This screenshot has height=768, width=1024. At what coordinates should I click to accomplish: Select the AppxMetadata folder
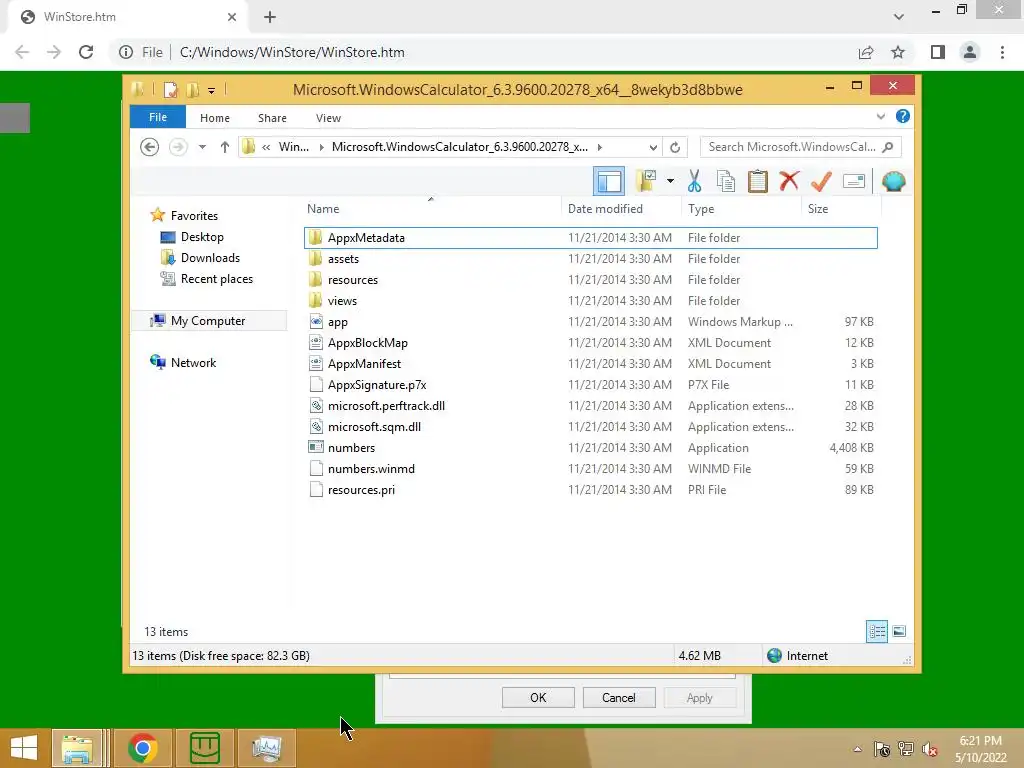click(590, 238)
